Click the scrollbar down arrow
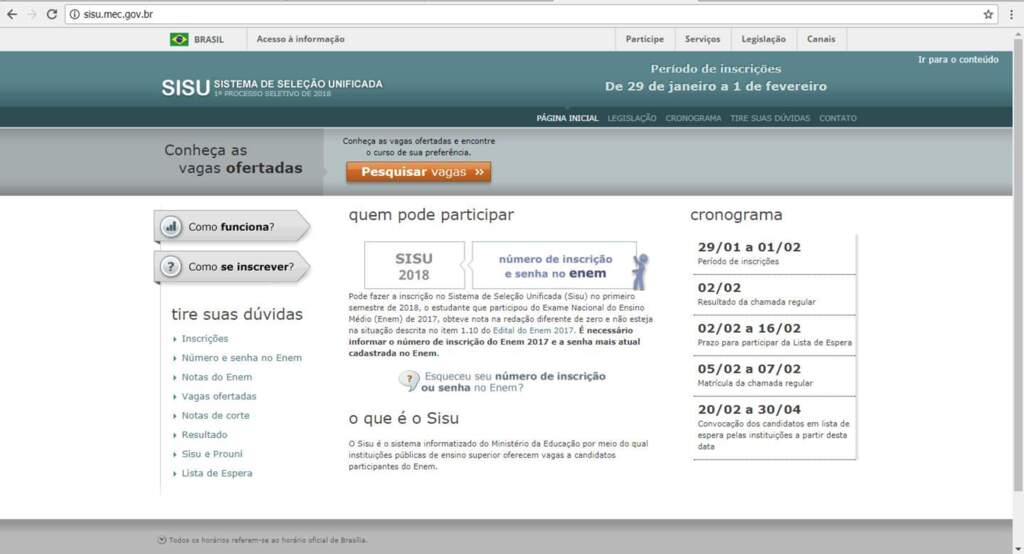This screenshot has height=554, width=1024. coord(1018,549)
